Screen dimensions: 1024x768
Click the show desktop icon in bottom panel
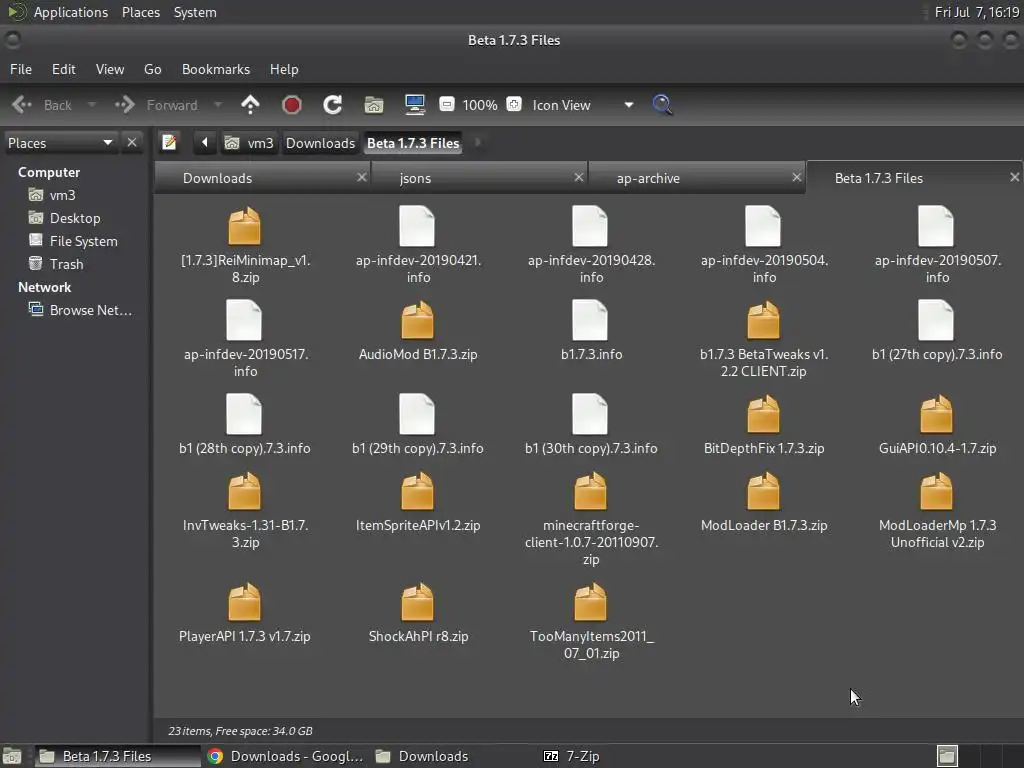(x=12, y=756)
